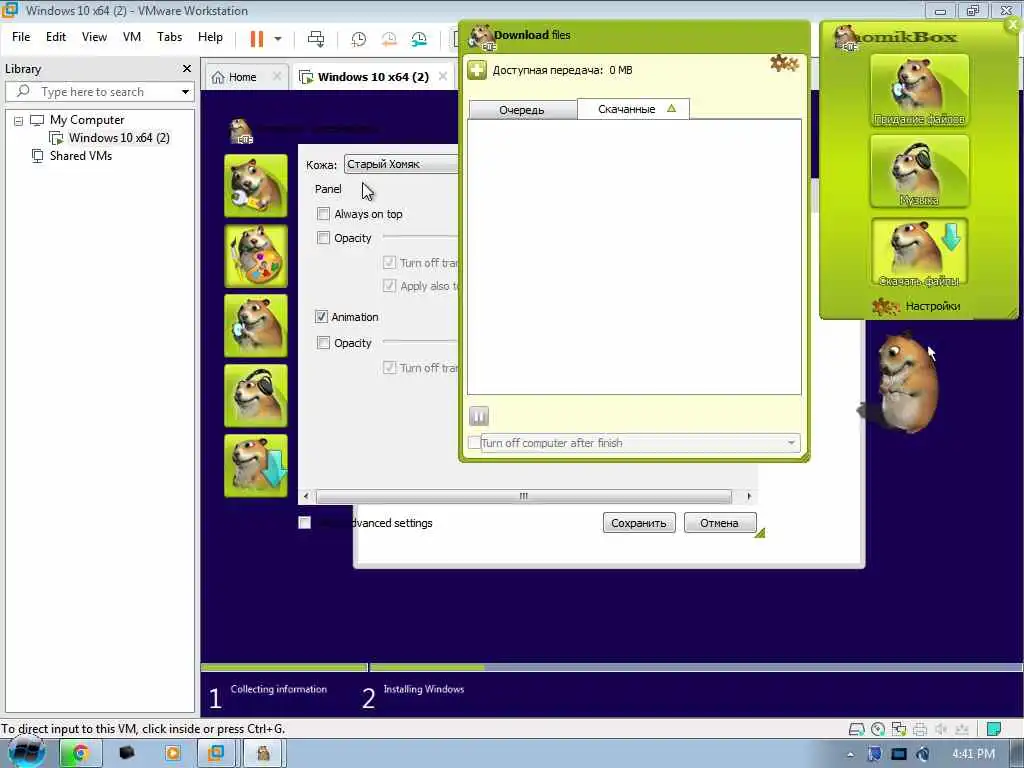Open the Tabs menu

click(x=169, y=37)
